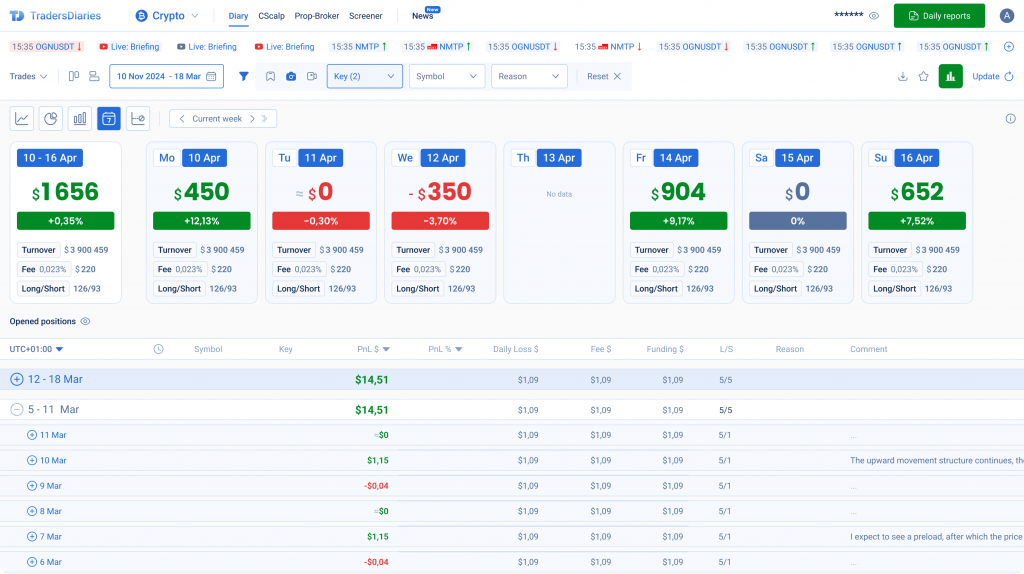Open the line chart view
This screenshot has width=1024, height=574.
21,118
